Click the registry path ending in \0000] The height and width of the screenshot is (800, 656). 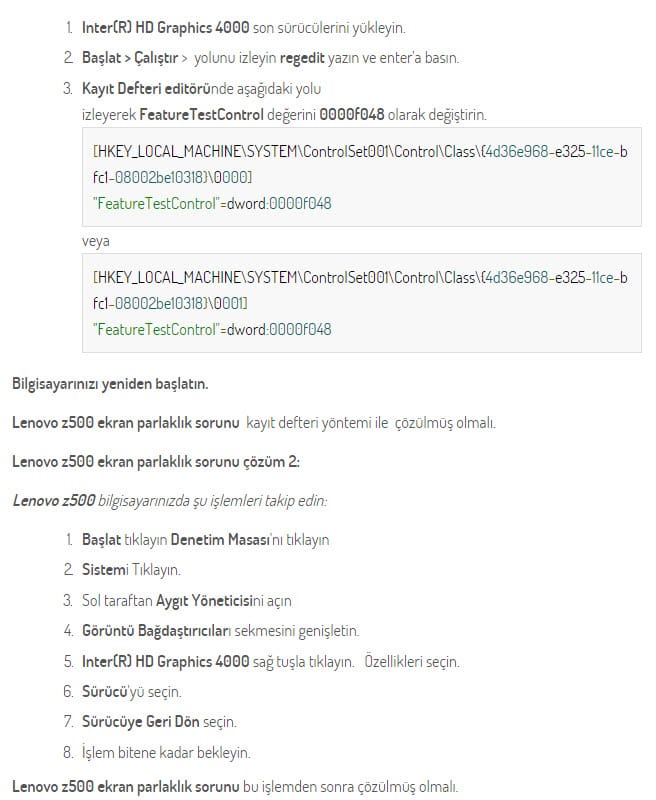pos(360,163)
